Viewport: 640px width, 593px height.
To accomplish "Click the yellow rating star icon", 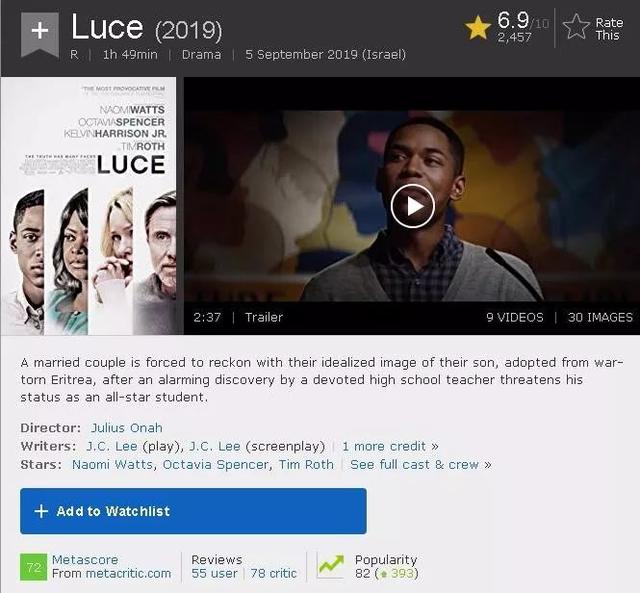I will coord(478,27).
